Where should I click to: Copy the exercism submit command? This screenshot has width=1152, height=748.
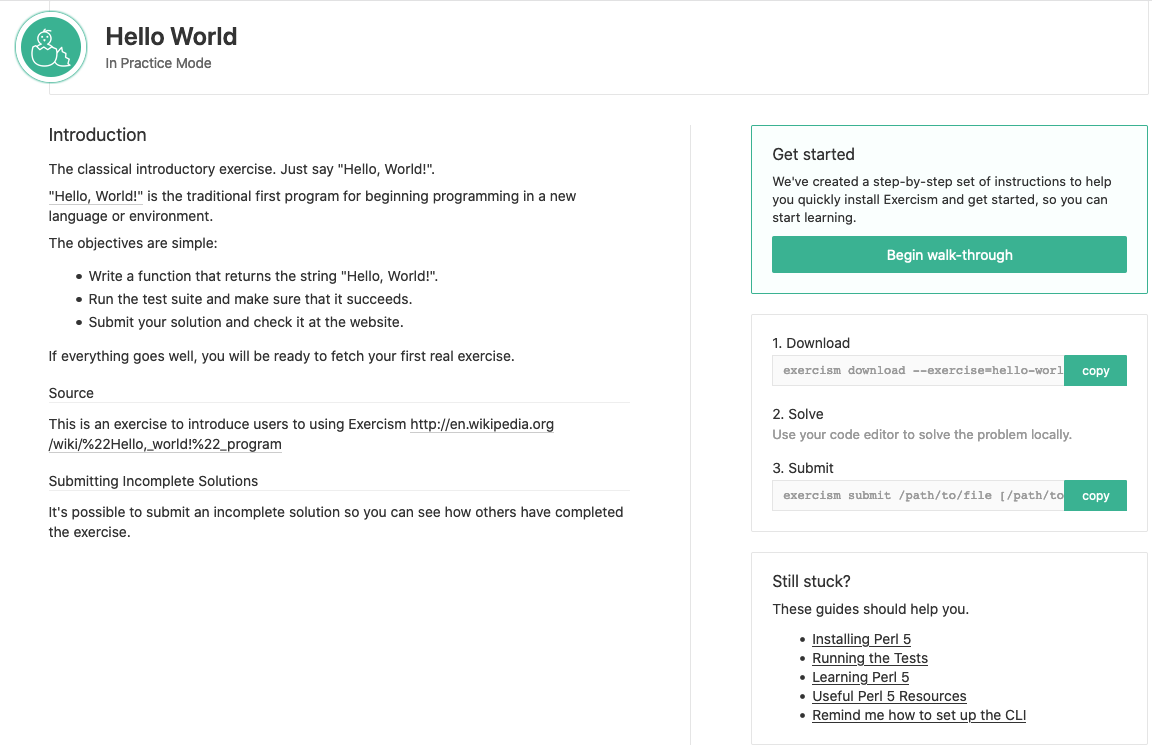[x=1095, y=495]
